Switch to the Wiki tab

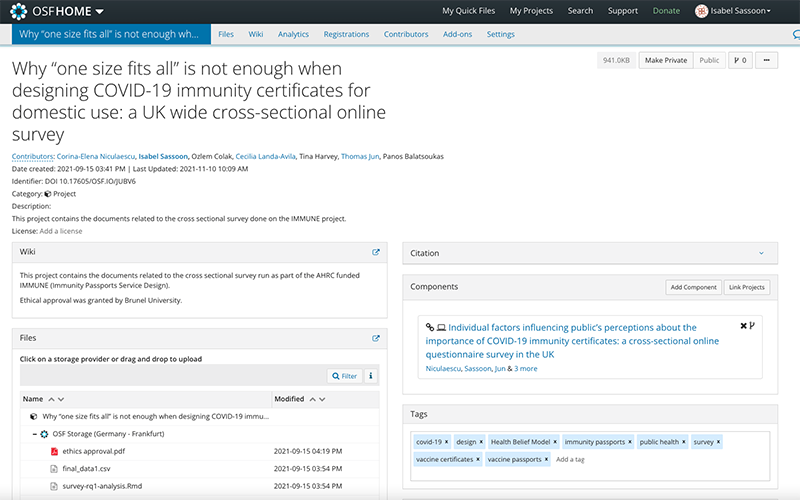pyautogui.click(x=256, y=34)
